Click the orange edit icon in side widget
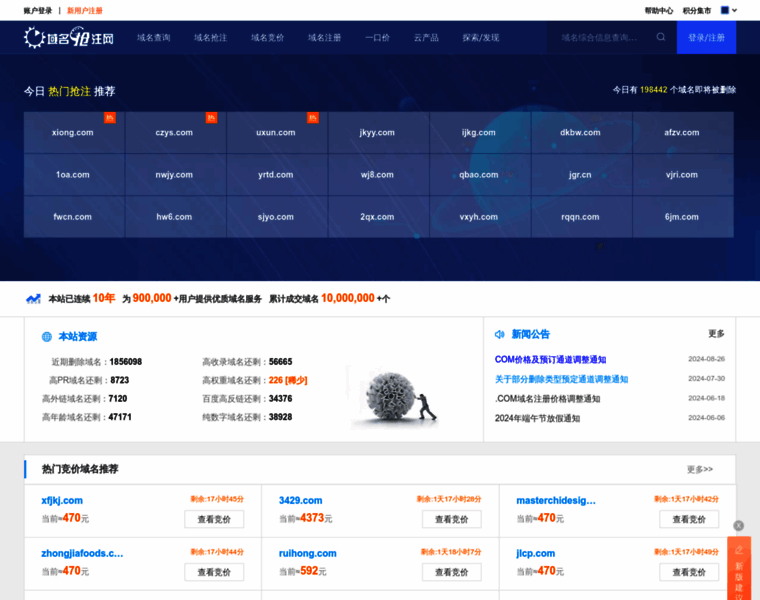This screenshot has height=600, width=760. [739, 549]
